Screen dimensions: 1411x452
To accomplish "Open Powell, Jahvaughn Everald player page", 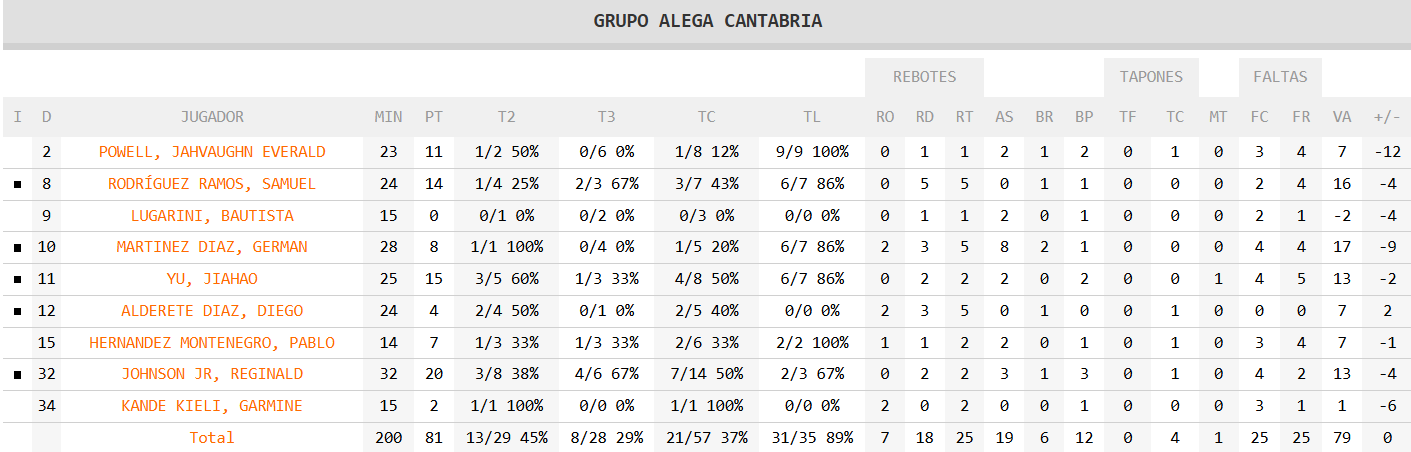I will tap(212, 152).
